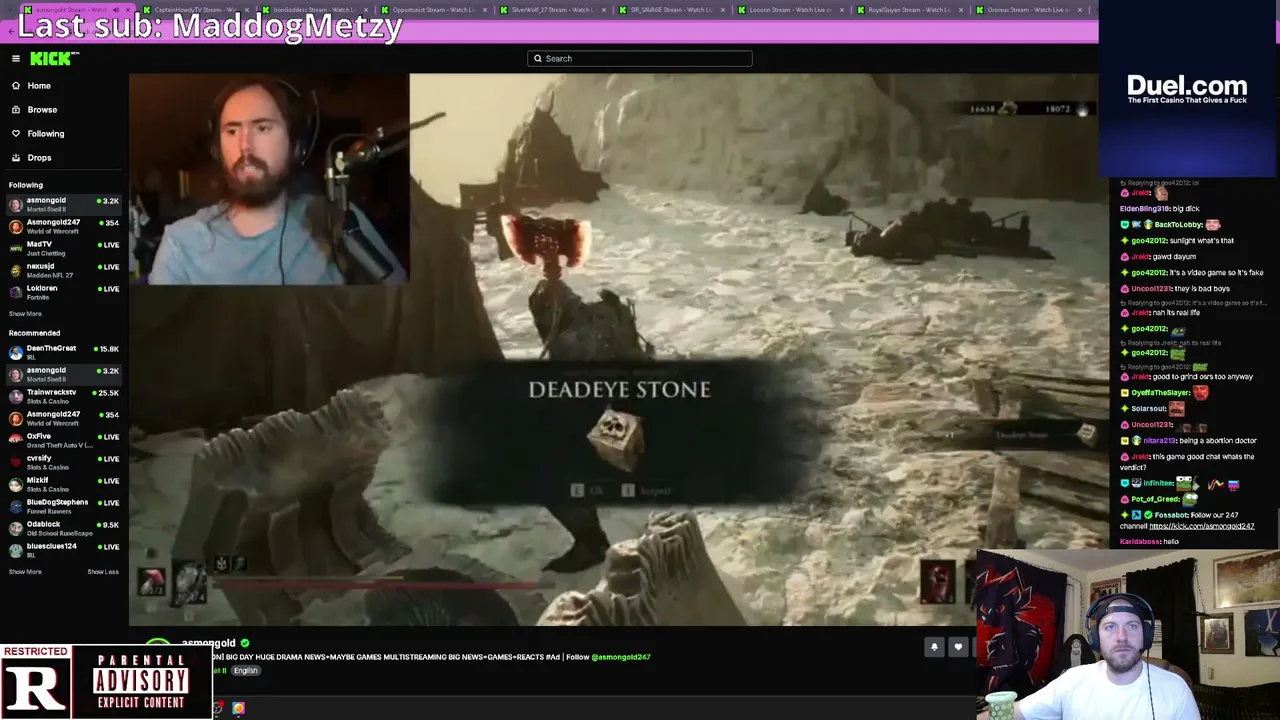Click the MadTV avatar icon

[15, 249]
